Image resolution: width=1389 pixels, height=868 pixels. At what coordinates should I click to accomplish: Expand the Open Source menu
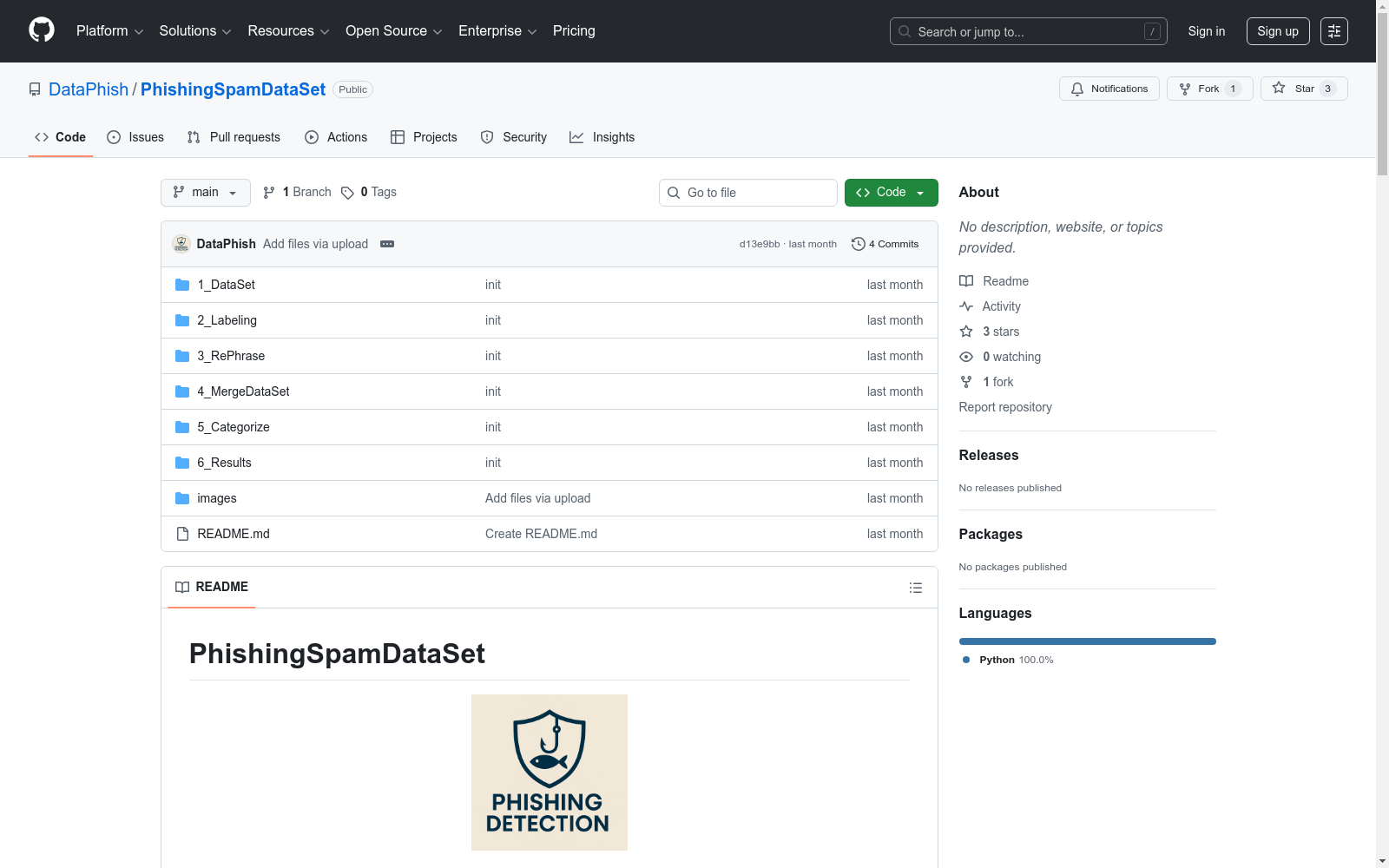(394, 31)
